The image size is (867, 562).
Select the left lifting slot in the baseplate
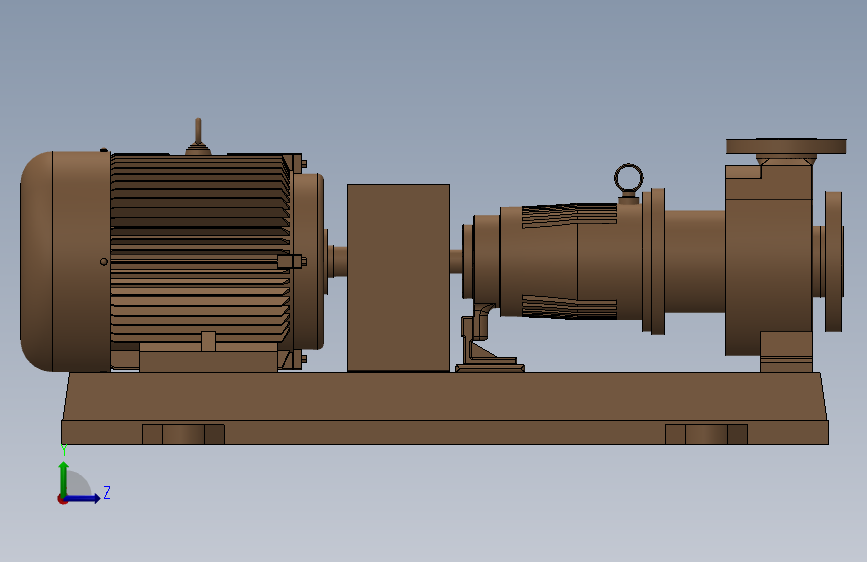pos(184,434)
